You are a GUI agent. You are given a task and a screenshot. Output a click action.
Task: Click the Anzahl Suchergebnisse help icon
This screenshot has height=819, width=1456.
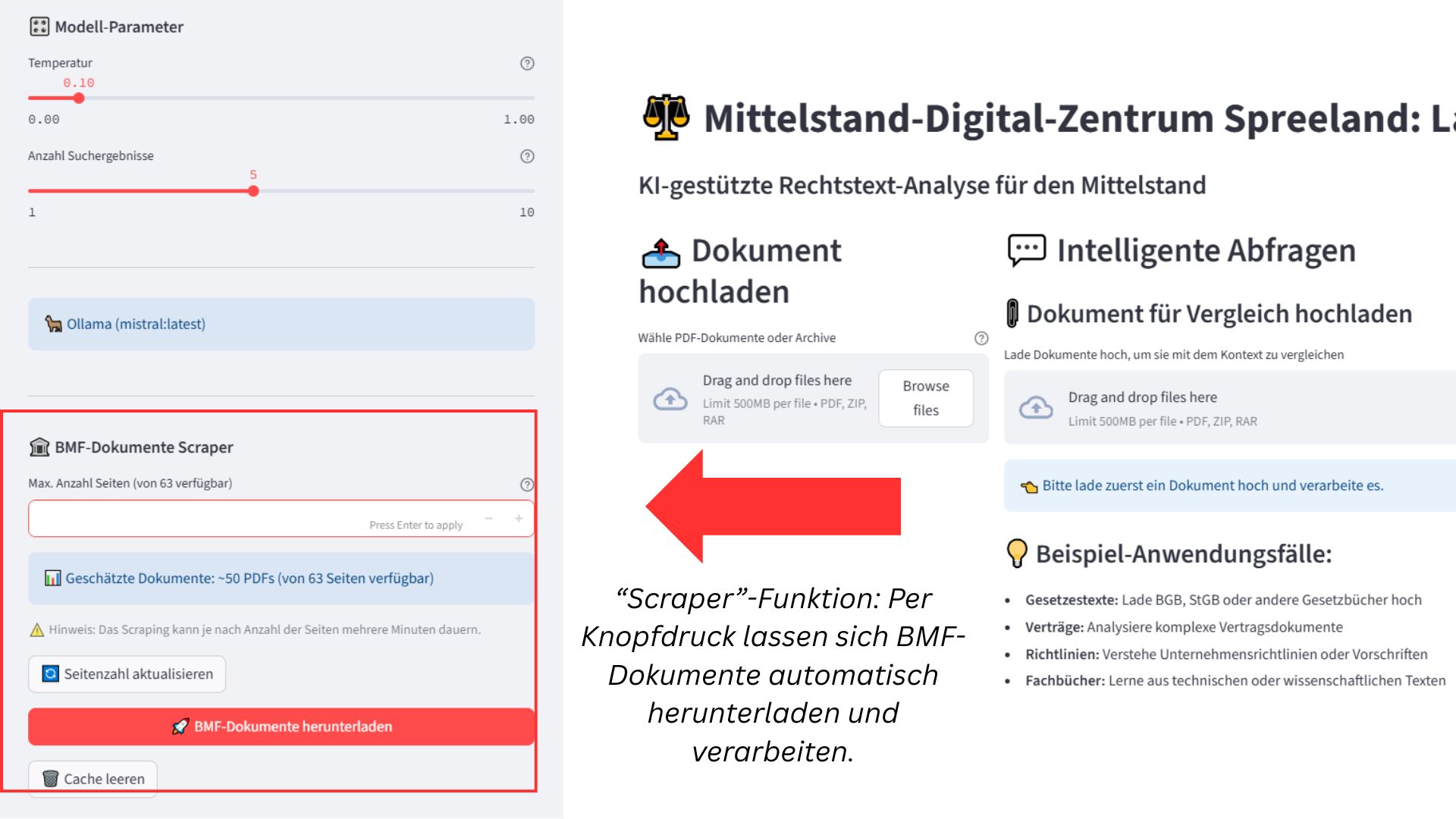(527, 156)
